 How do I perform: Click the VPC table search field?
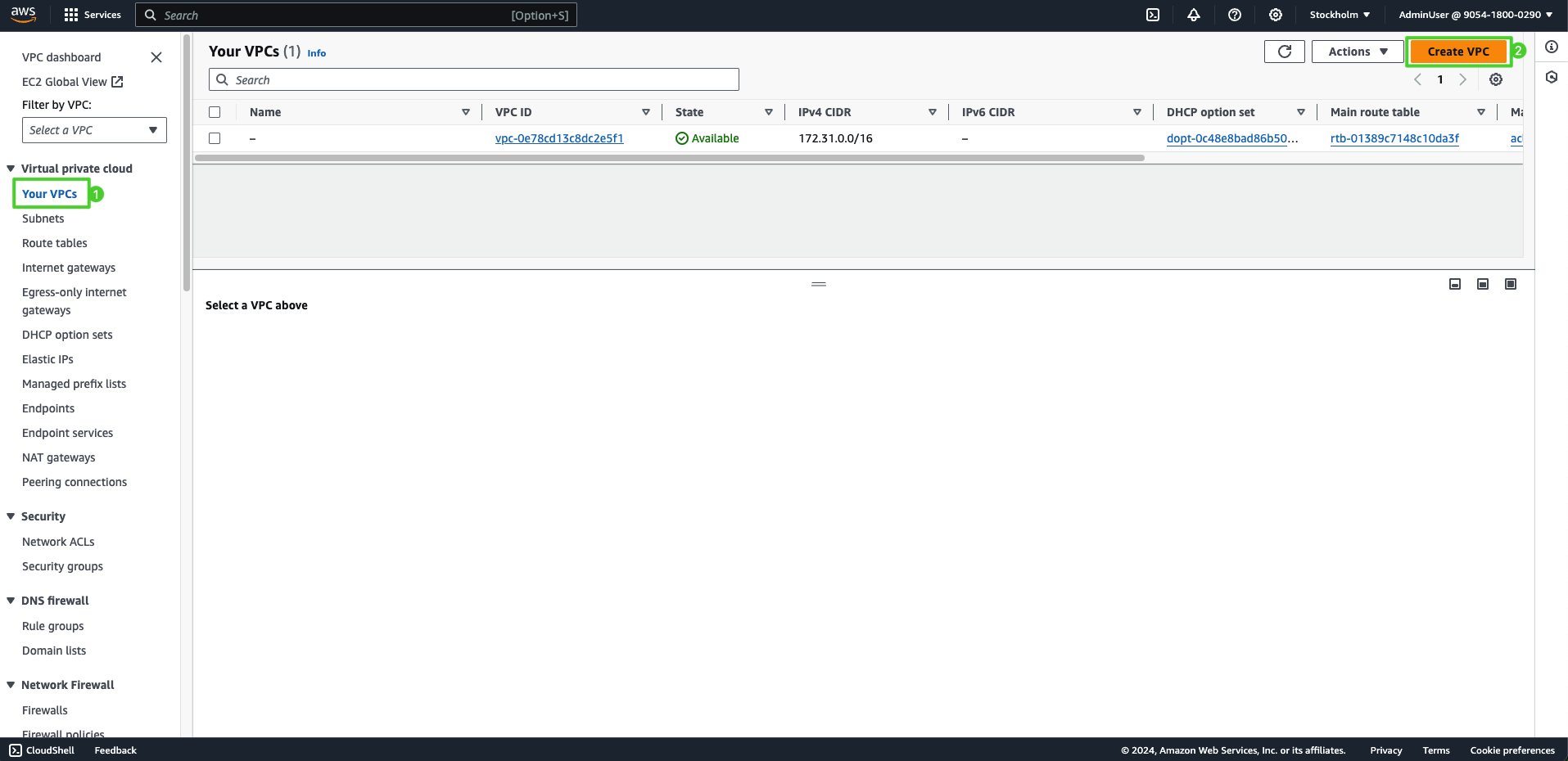point(475,80)
